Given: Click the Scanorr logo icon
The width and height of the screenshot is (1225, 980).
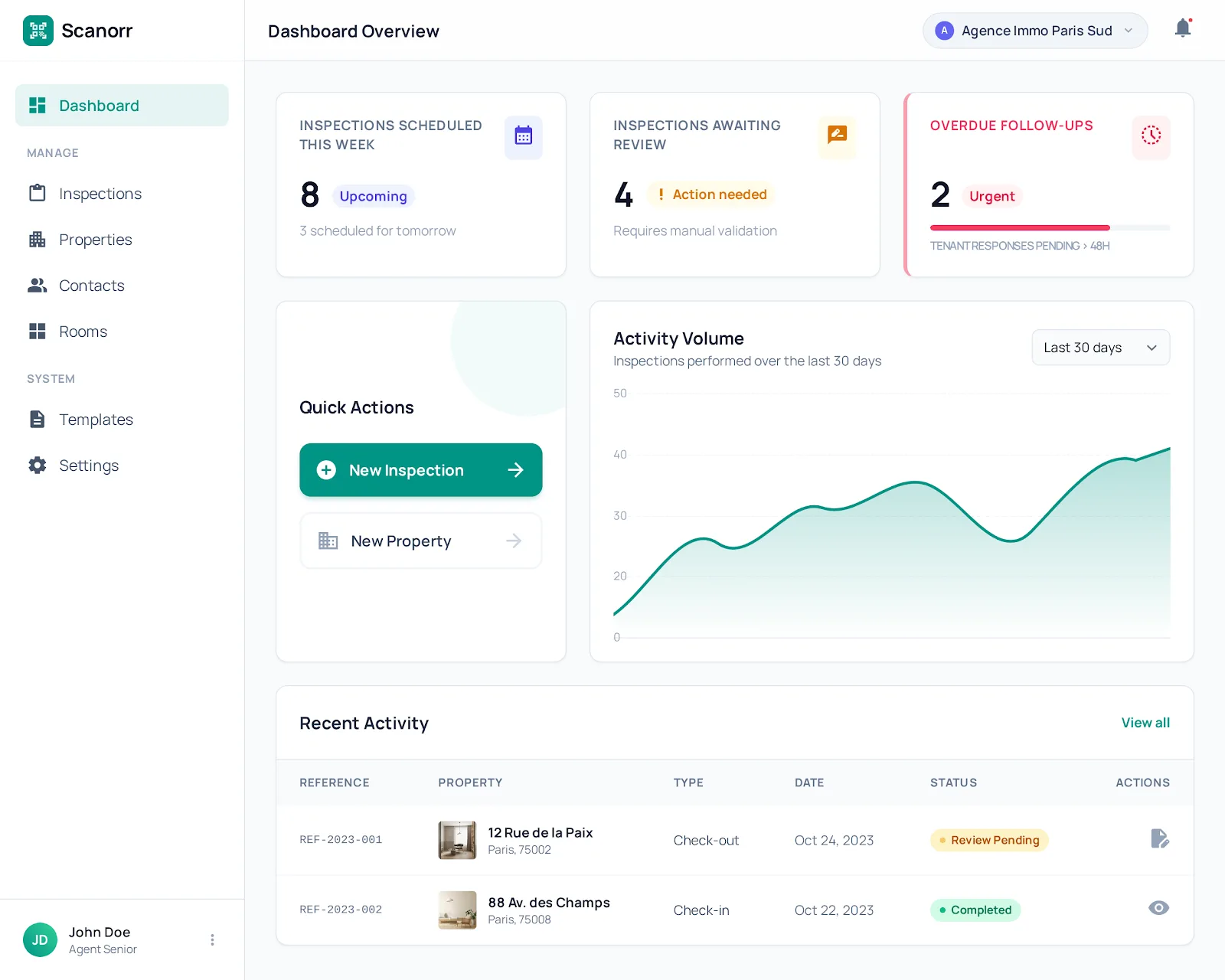Looking at the screenshot, I should click(38, 31).
